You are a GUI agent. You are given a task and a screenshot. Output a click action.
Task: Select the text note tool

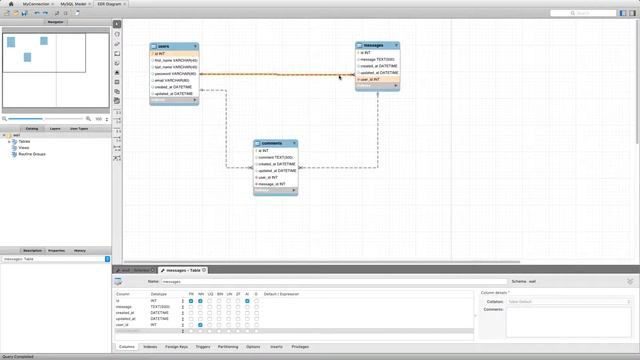[x=117, y=63]
